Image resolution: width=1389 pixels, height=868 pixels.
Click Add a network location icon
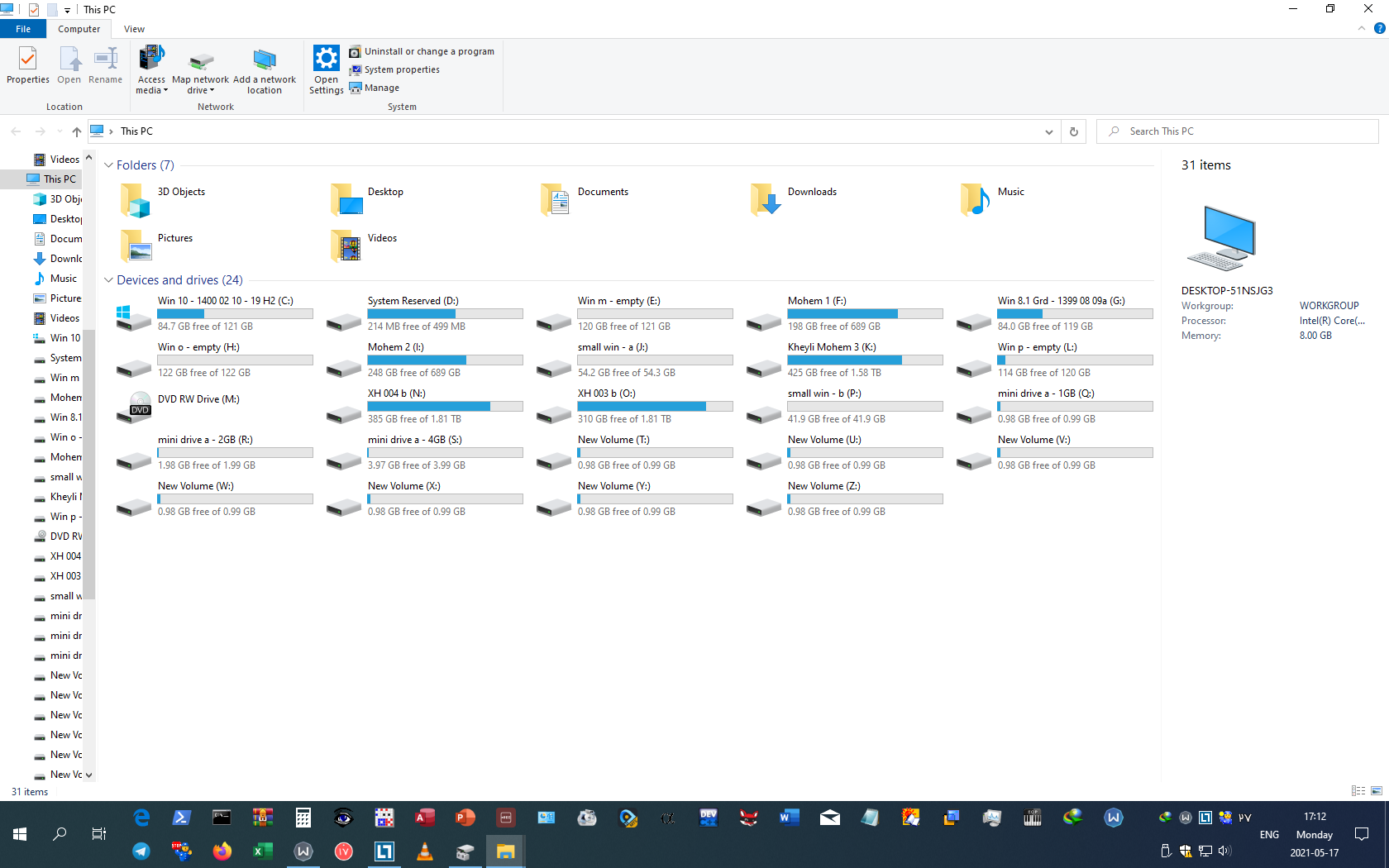pyautogui.click(x=265, y=60)
